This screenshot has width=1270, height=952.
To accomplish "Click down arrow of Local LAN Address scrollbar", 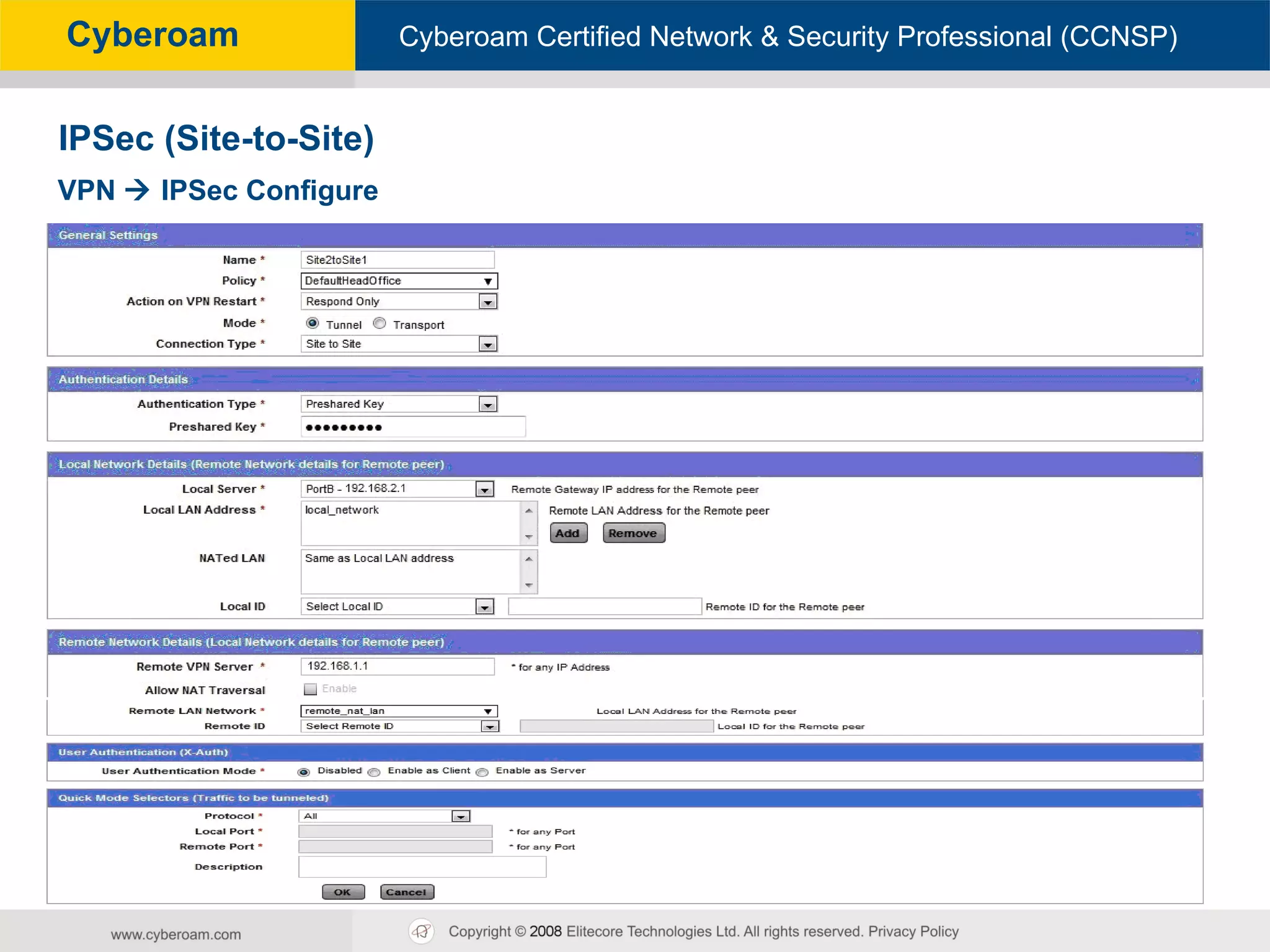I will (528, 537).
